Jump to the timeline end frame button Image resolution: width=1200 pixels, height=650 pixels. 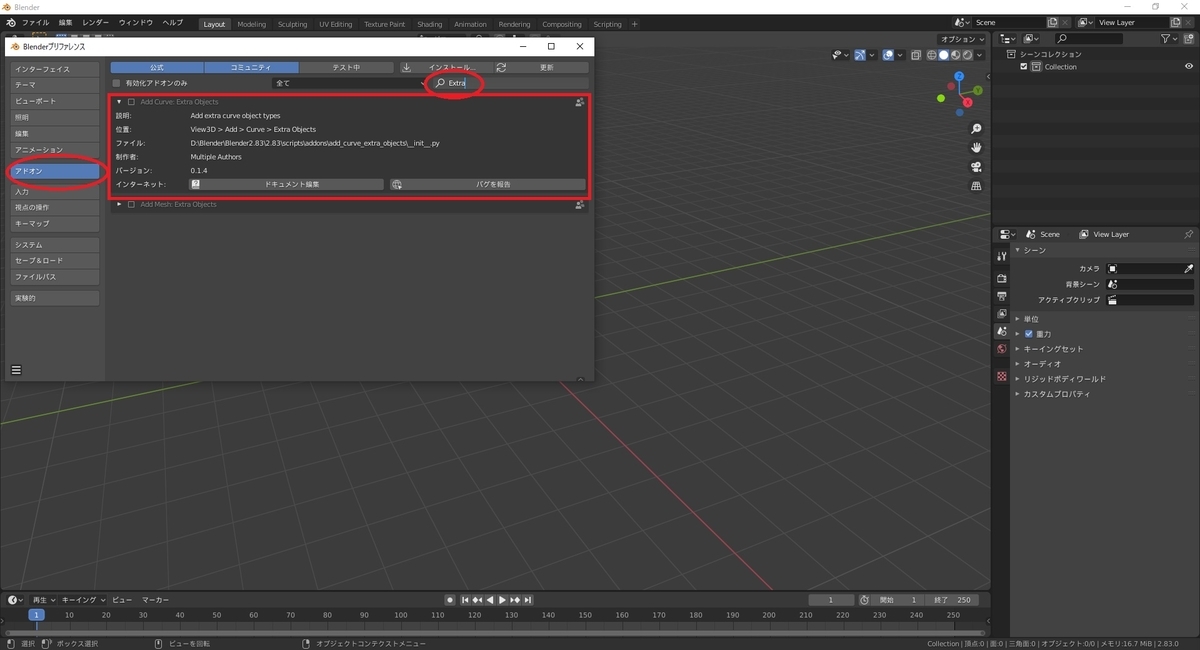[527, 599]
